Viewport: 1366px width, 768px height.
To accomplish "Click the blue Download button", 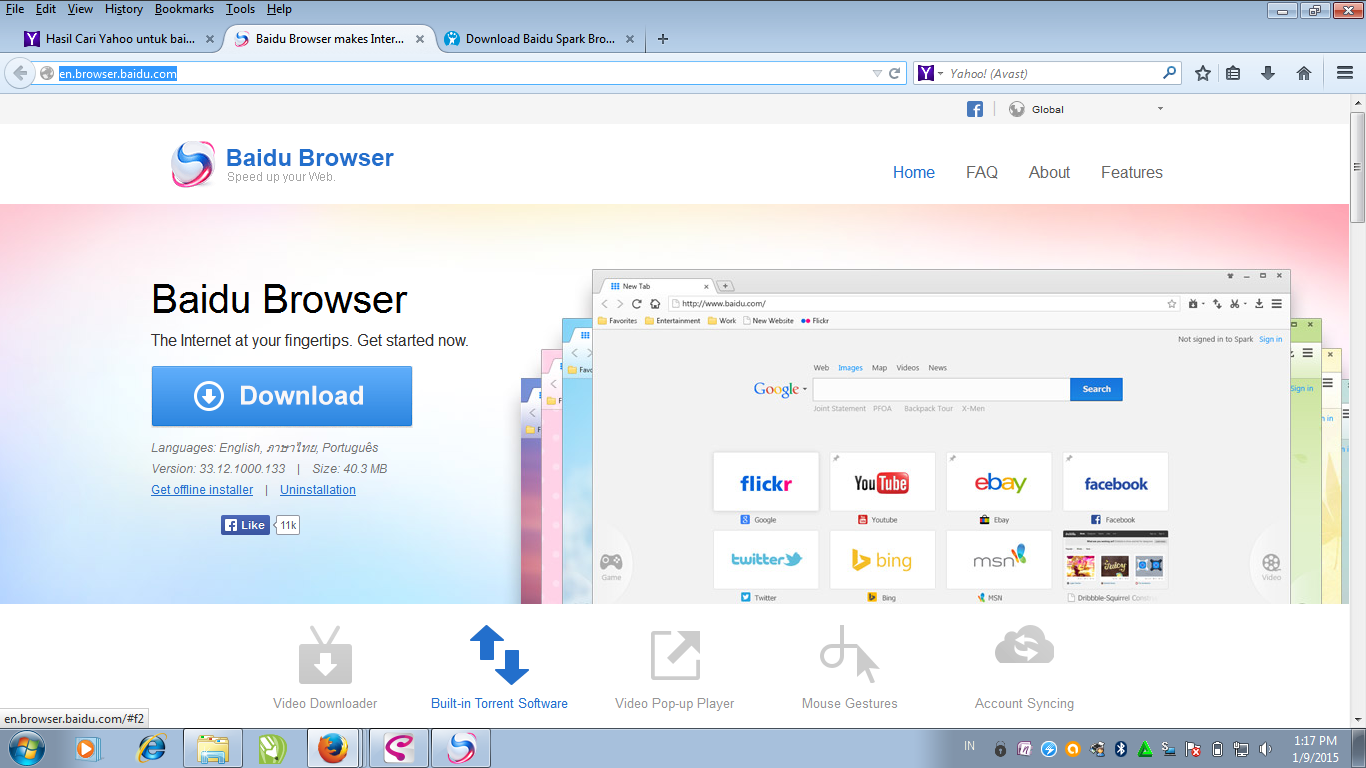I will click(282, 396).
